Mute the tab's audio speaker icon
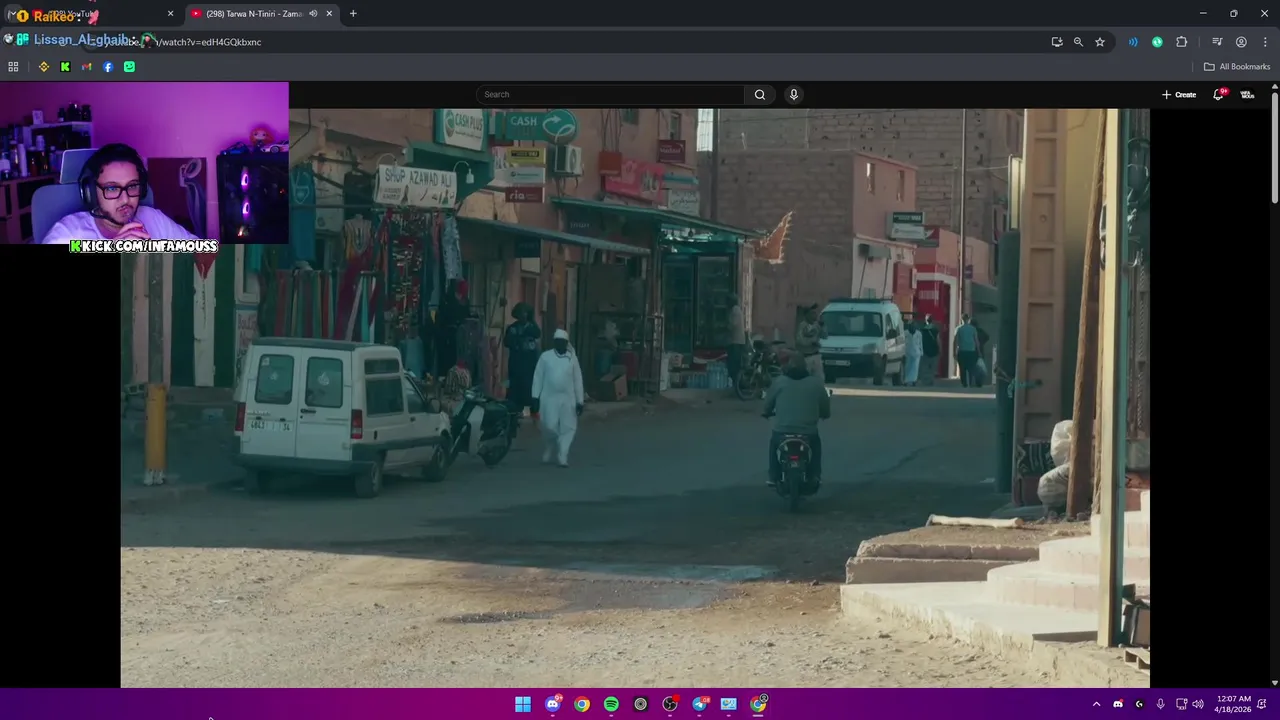 click(313, 14)
